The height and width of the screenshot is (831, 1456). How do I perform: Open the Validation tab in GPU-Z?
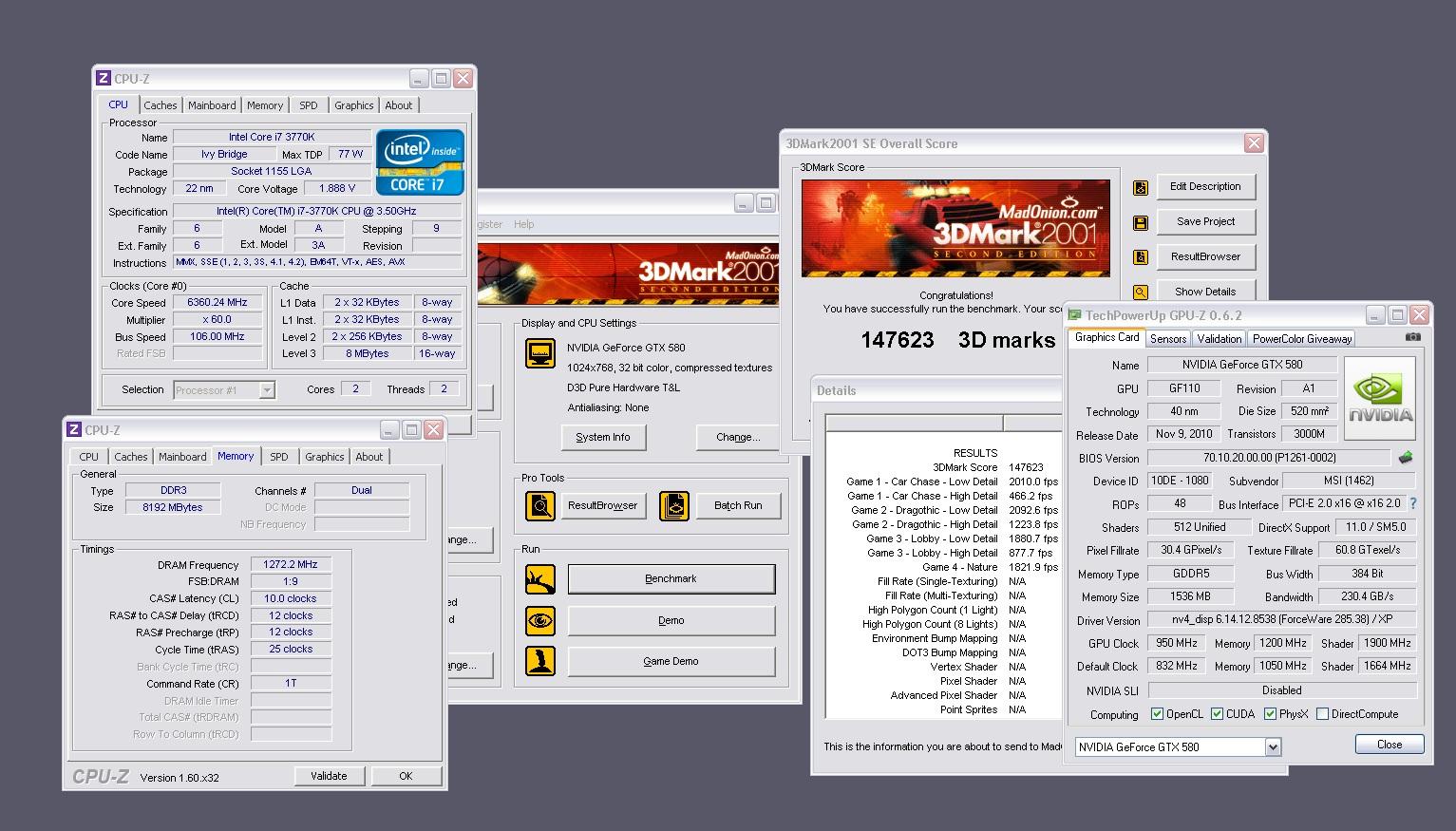coord(1220,339)
